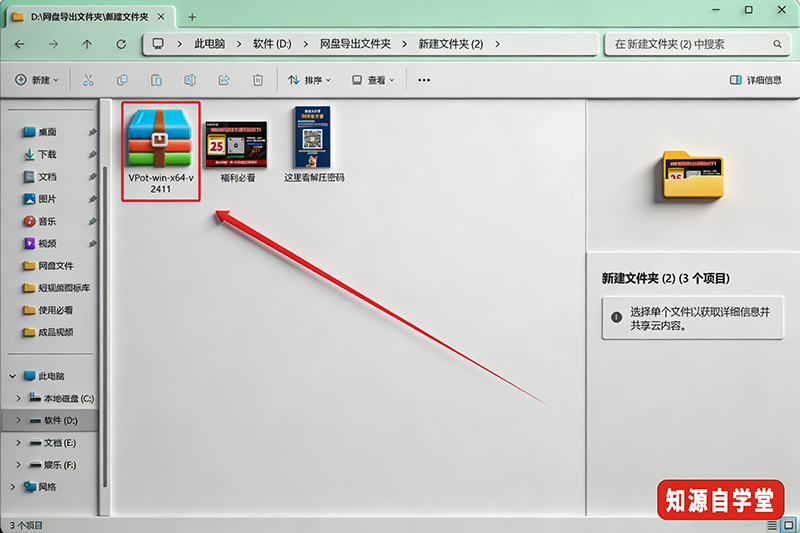Click the forward navigation arrow

[54, 44]
